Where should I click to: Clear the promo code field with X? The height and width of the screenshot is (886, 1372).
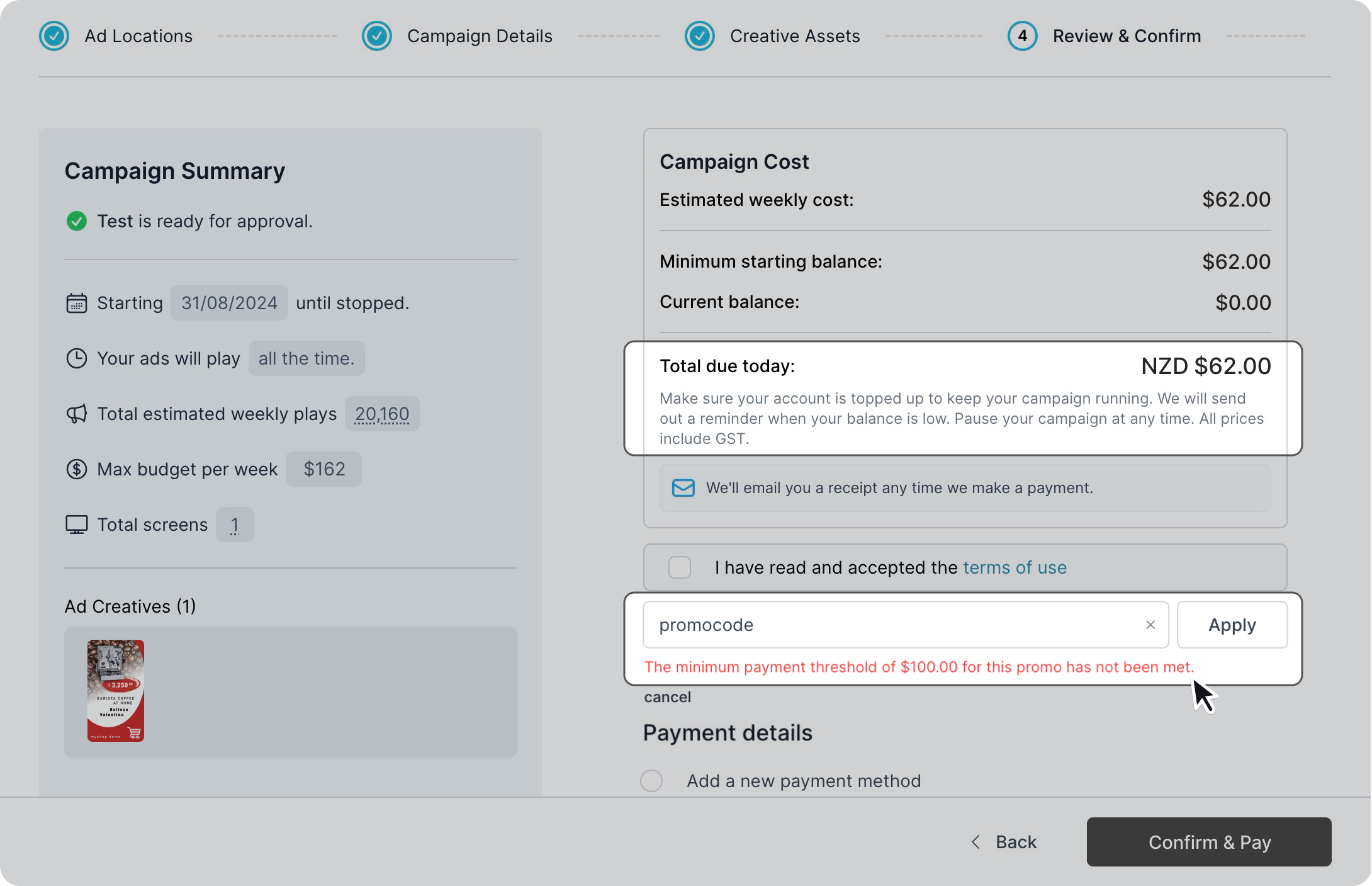coord(1150,625)
